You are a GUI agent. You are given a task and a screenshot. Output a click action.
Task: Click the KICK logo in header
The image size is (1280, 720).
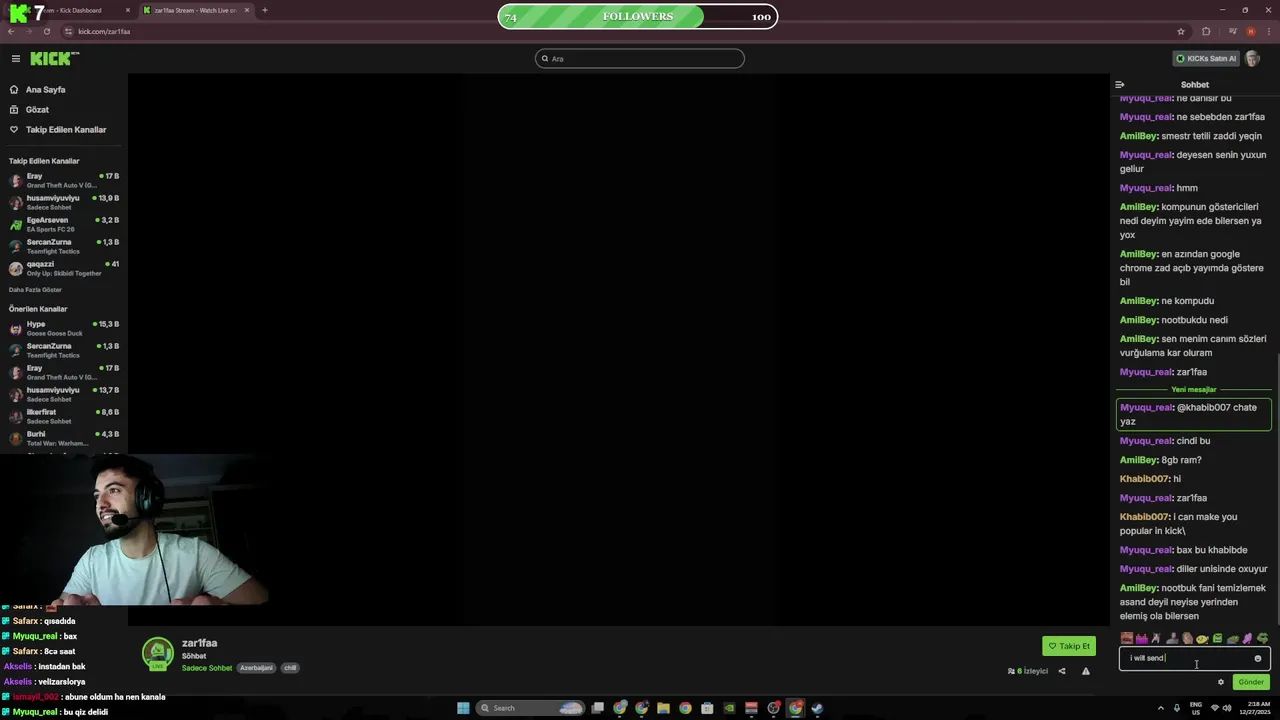pyautogui.click(x=54, y=59)
